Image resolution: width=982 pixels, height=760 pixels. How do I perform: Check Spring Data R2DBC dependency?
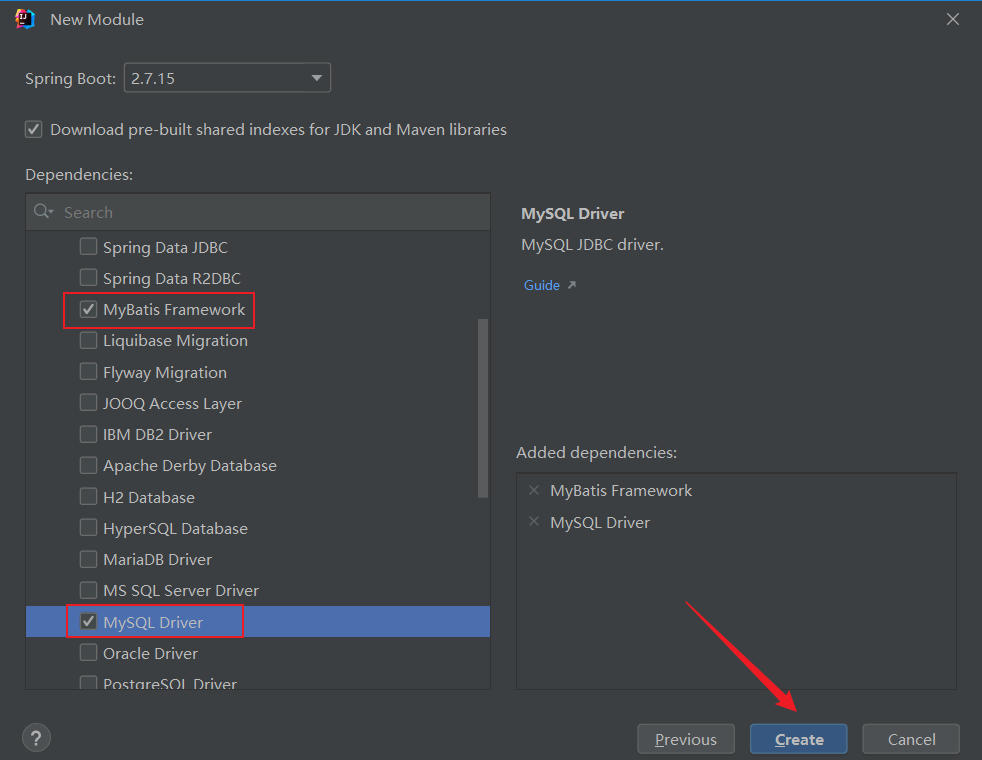pos(88,277)
